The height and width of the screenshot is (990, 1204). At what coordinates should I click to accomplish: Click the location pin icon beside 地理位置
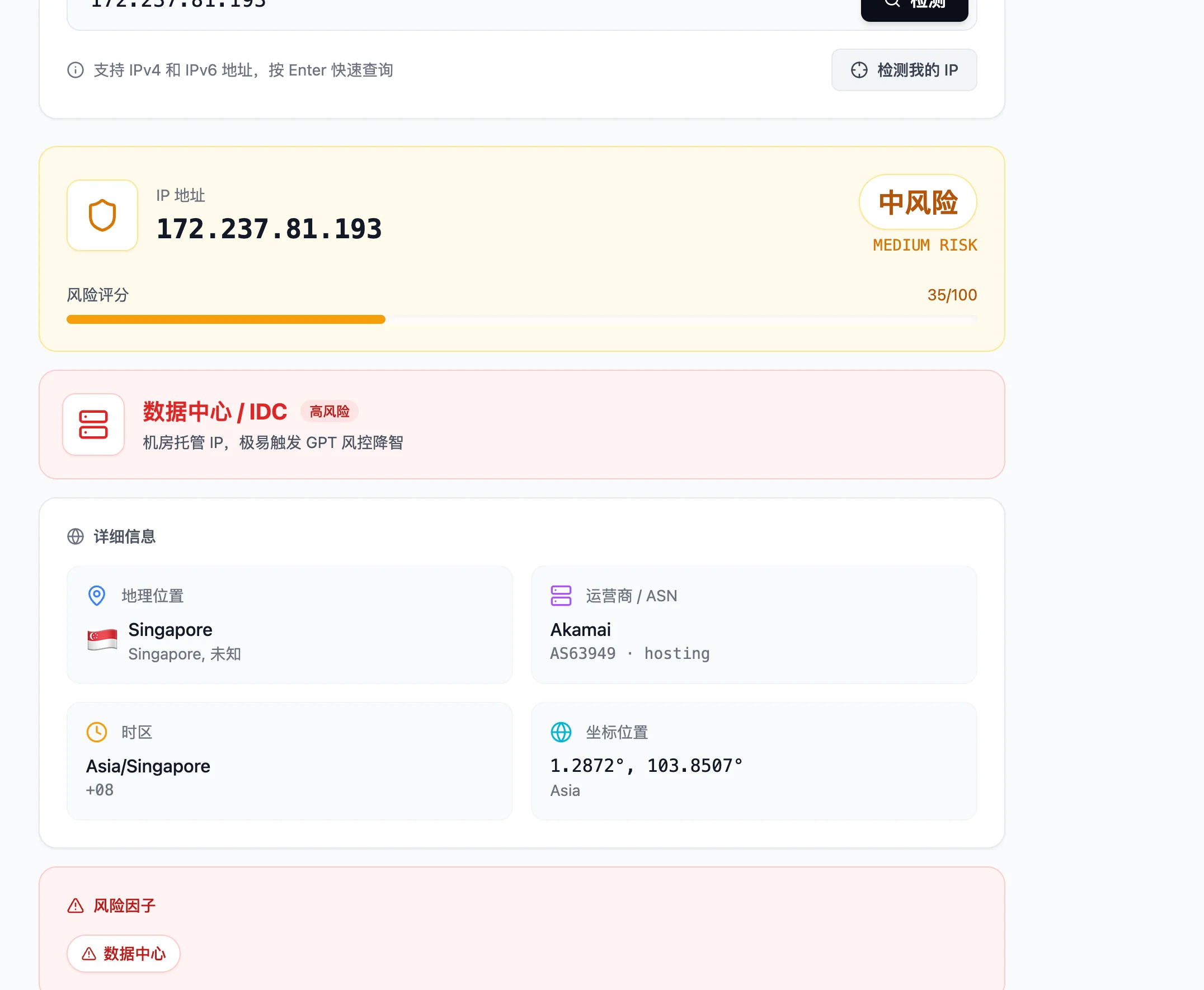(x=97, y=595)
